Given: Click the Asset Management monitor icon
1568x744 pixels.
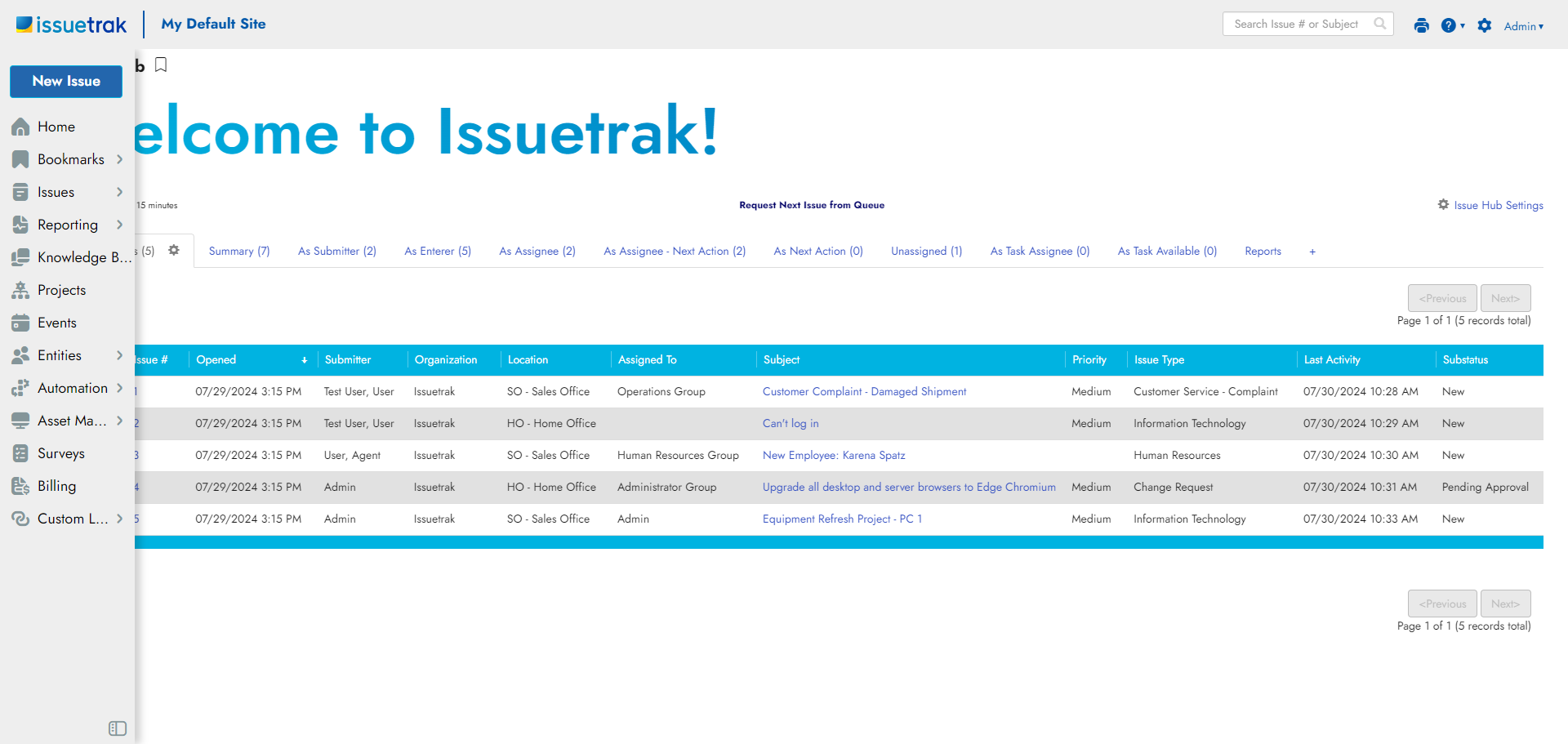Looking at the screenshot, I should click(x=20, y=421).
